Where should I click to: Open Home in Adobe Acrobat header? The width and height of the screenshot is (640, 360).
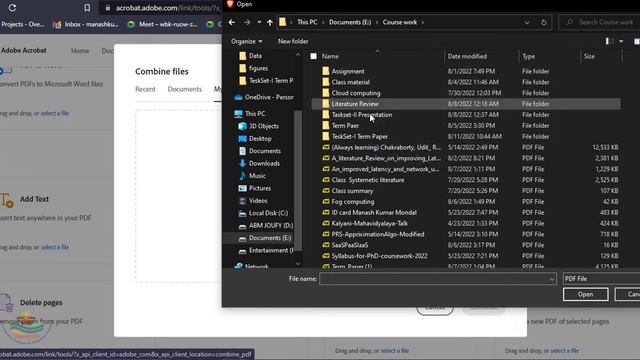(x=80, y=51)
